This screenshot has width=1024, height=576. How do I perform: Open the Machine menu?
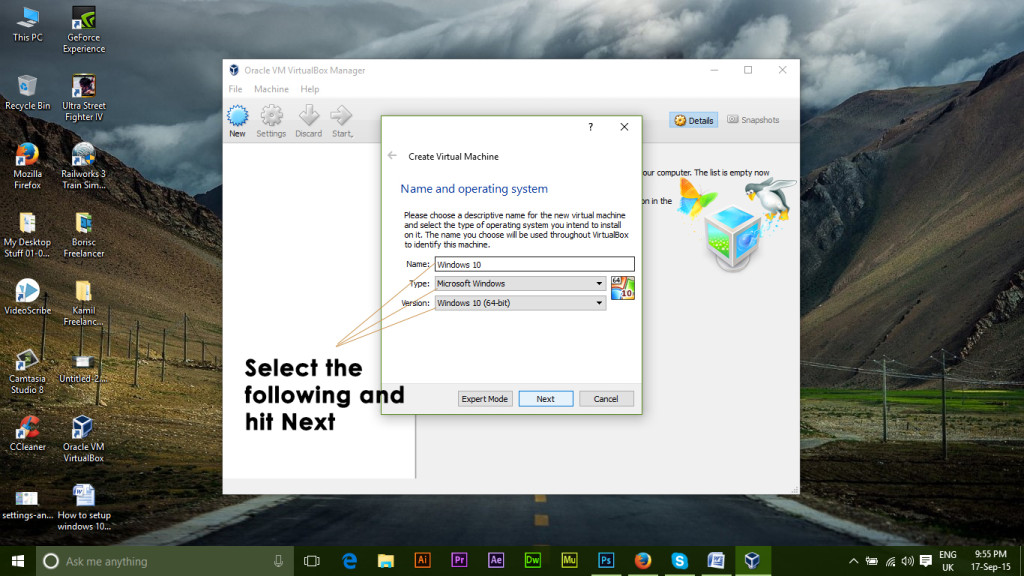pos(271,89)
